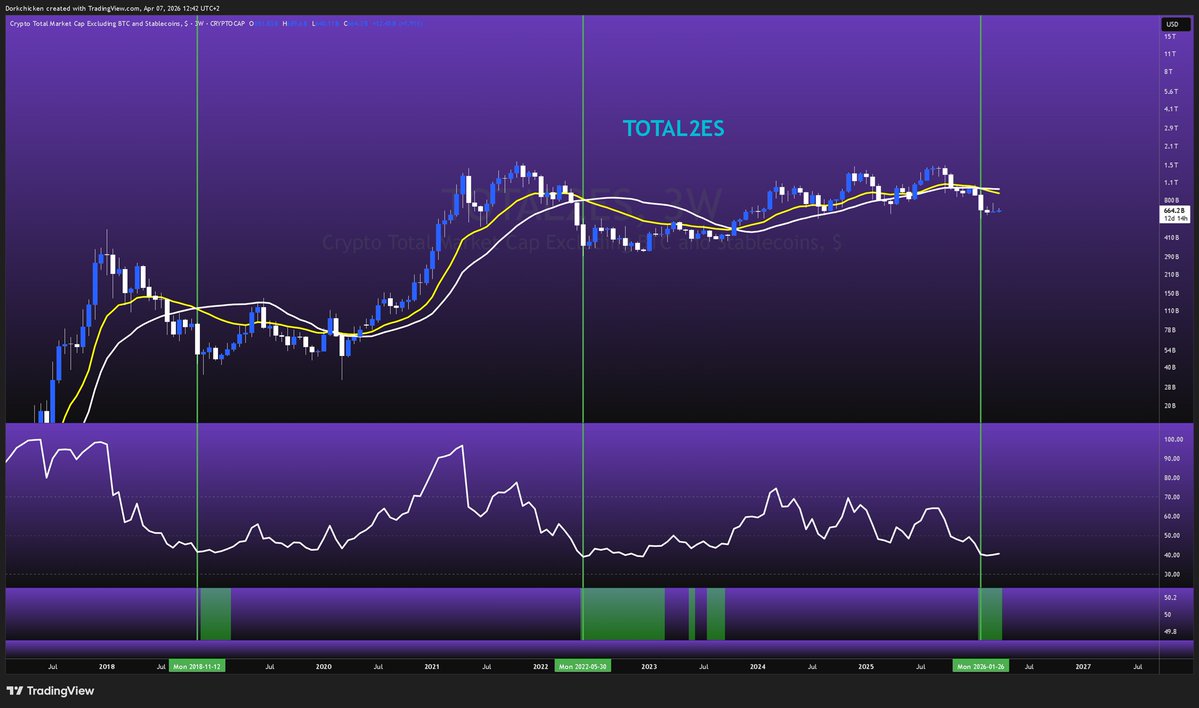Click the 4.1 T price axis label

[1171, 109]
